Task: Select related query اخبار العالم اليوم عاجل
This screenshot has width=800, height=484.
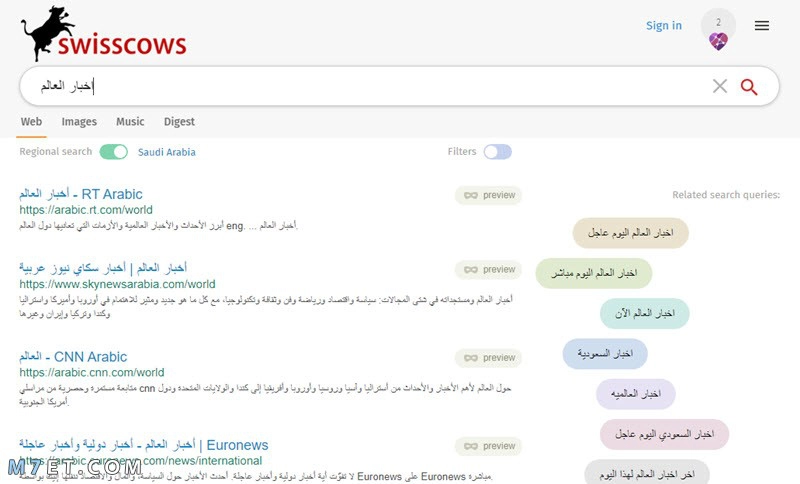Action: tap(631, 233)
